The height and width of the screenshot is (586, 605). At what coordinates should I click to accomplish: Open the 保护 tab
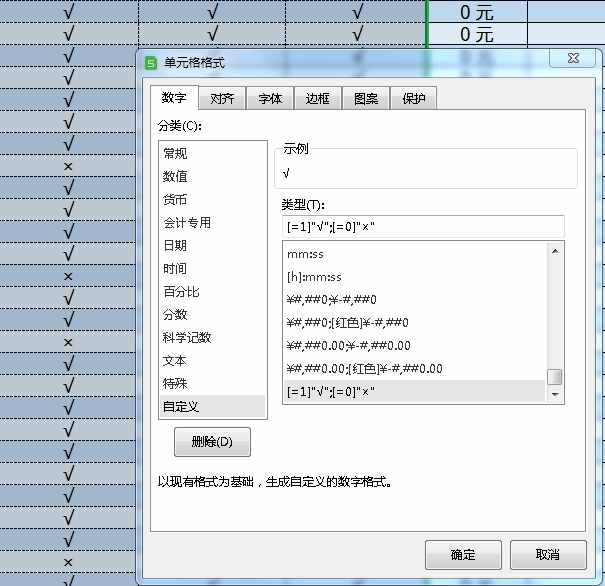[x=413, y=98]
